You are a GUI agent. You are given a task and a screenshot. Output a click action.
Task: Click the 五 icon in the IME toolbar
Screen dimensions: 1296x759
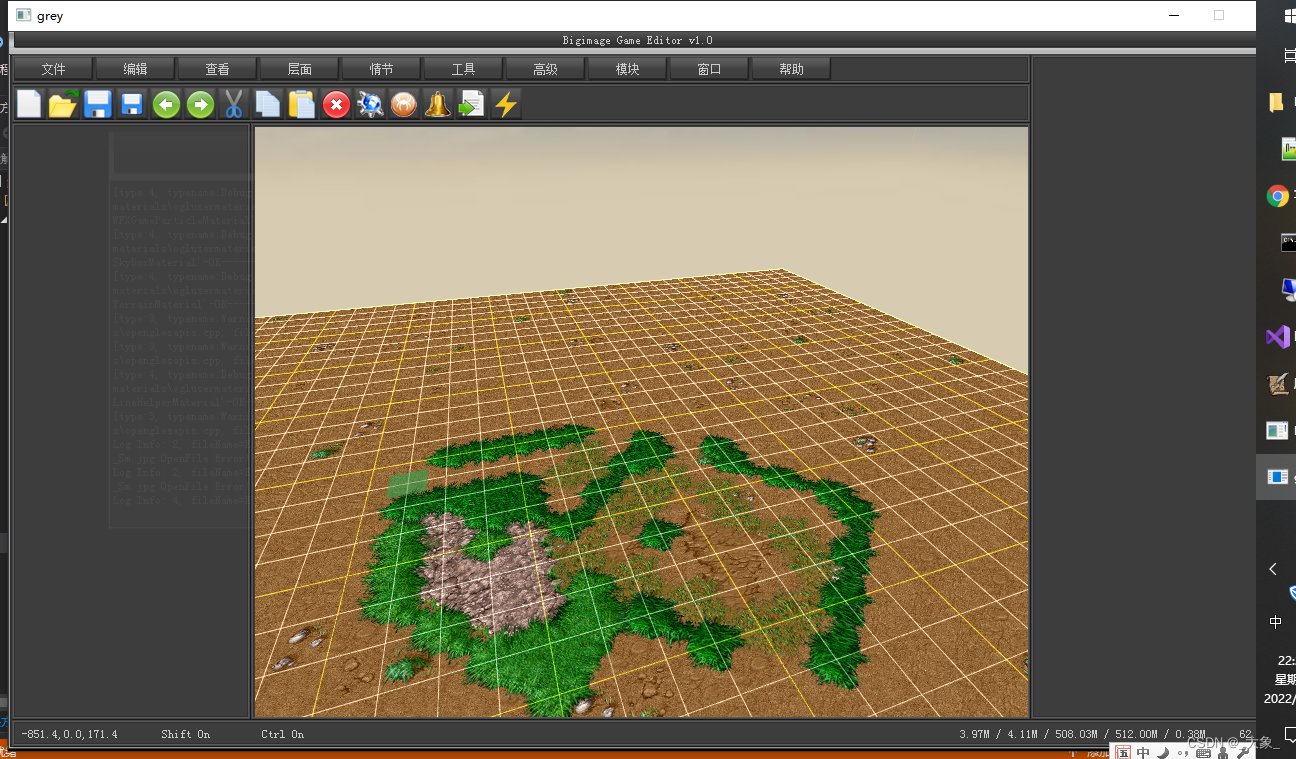pyautogui.click(x=1123, y=751)
